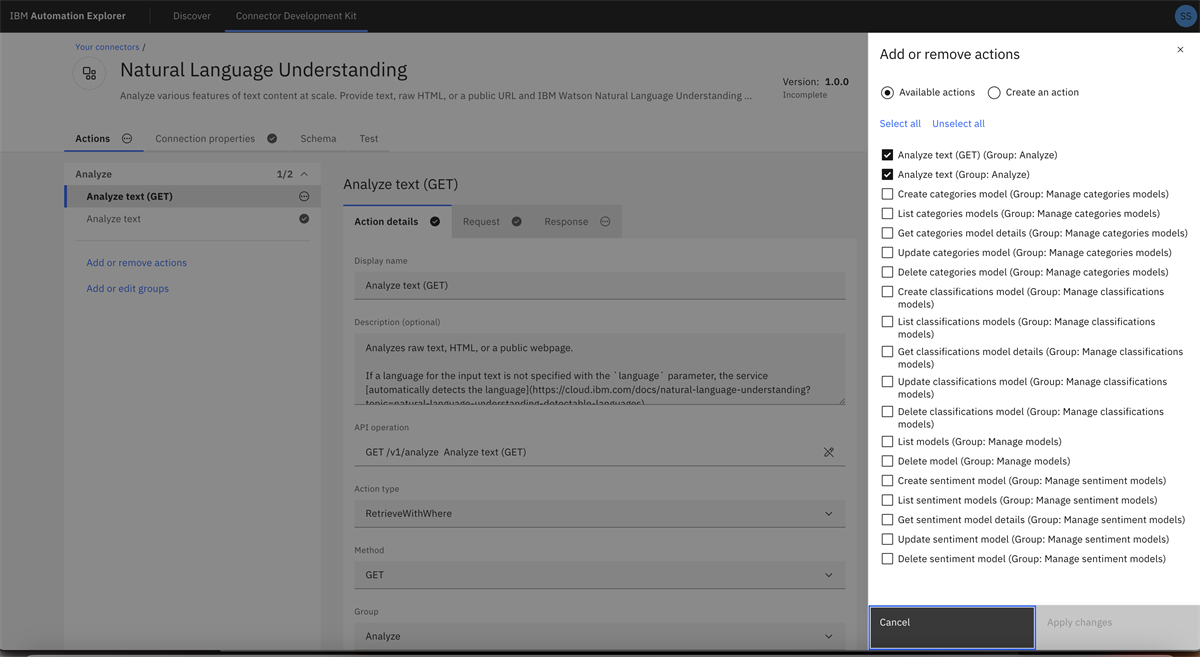Select Analyze text (GET) in action list

(193, 197)
